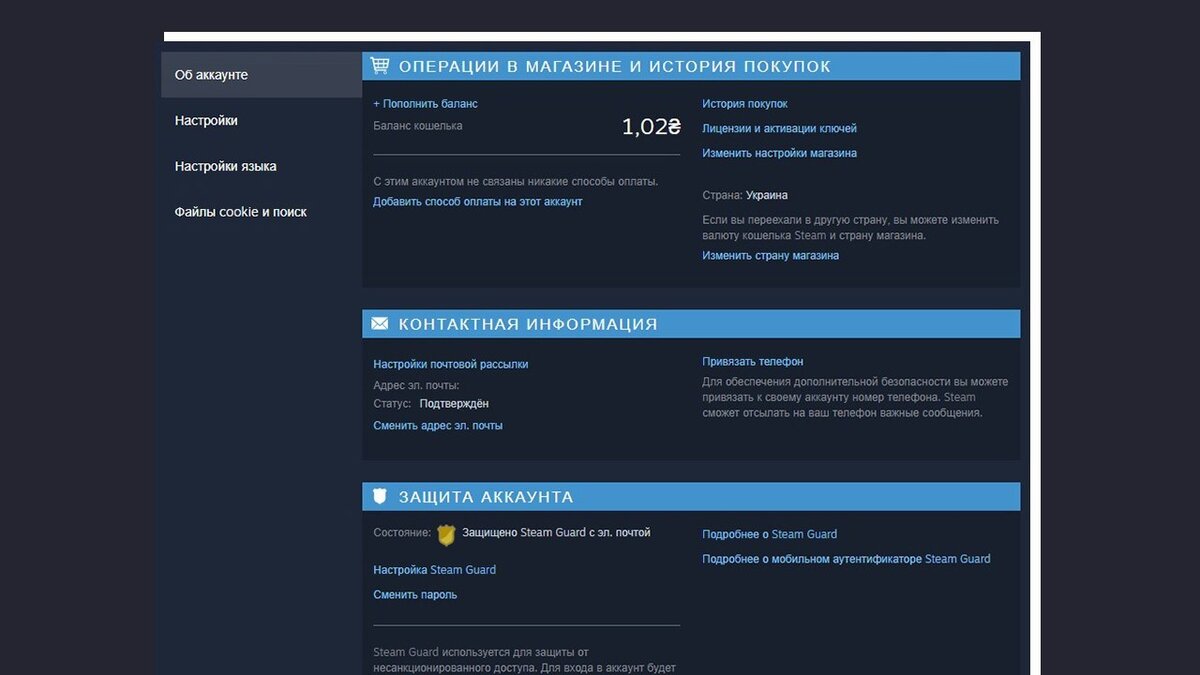
Task: Open Подробнее о мобильном аутентификаторе Steam Guard
Action: pyautogui.click(x=846, y=560)
